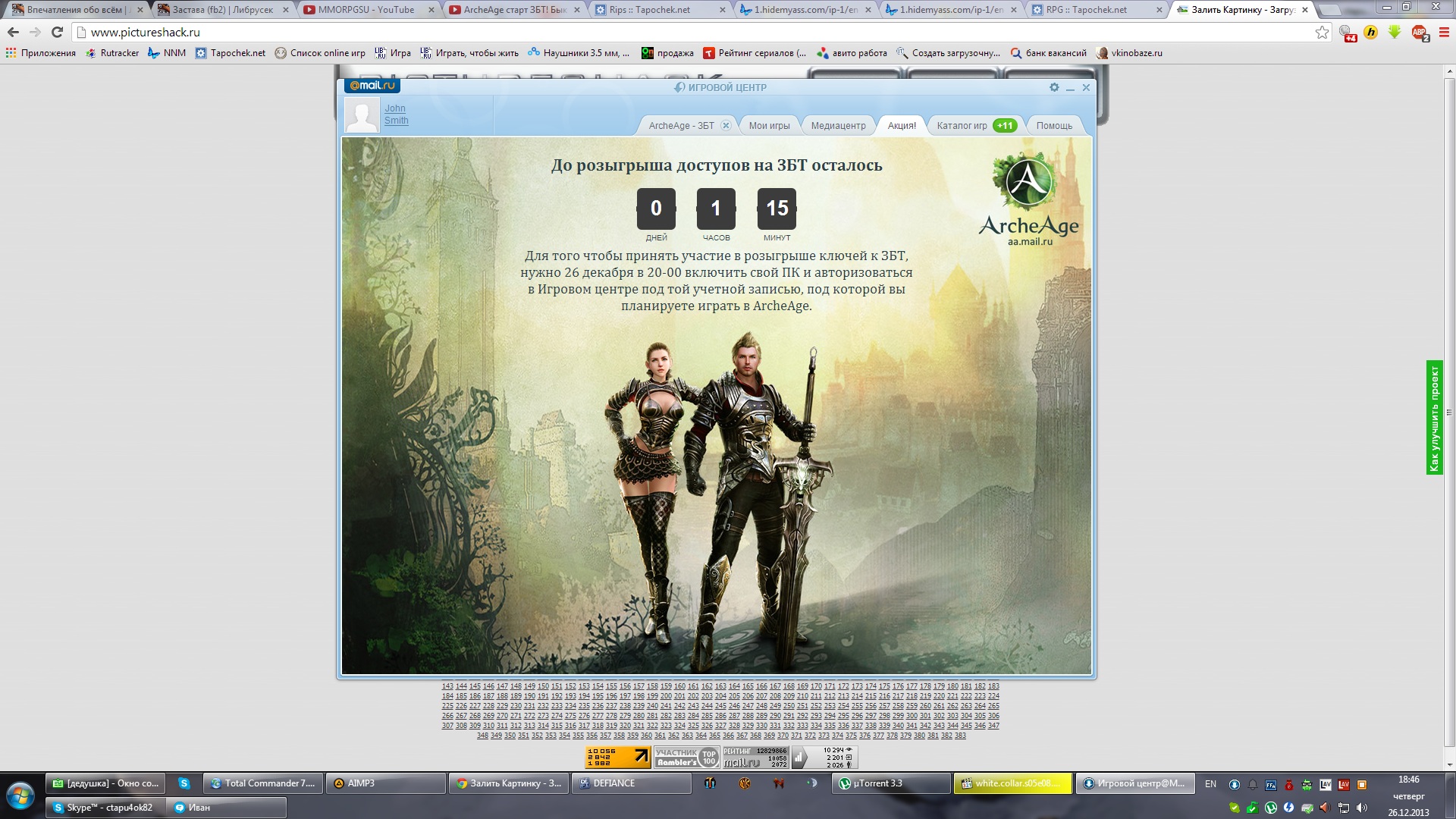Viewport: 1456px width, 819px height.
Task: Open the speaker volume tray icon
Action: tap(1362, 808)
